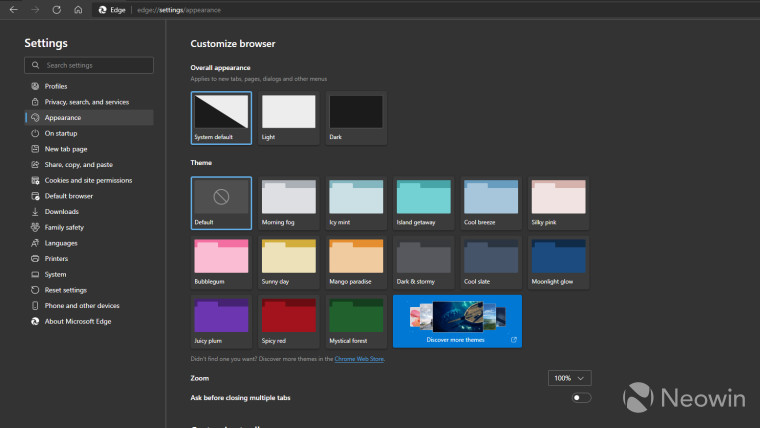Click the On startup power icon

[x=35, y=133]
